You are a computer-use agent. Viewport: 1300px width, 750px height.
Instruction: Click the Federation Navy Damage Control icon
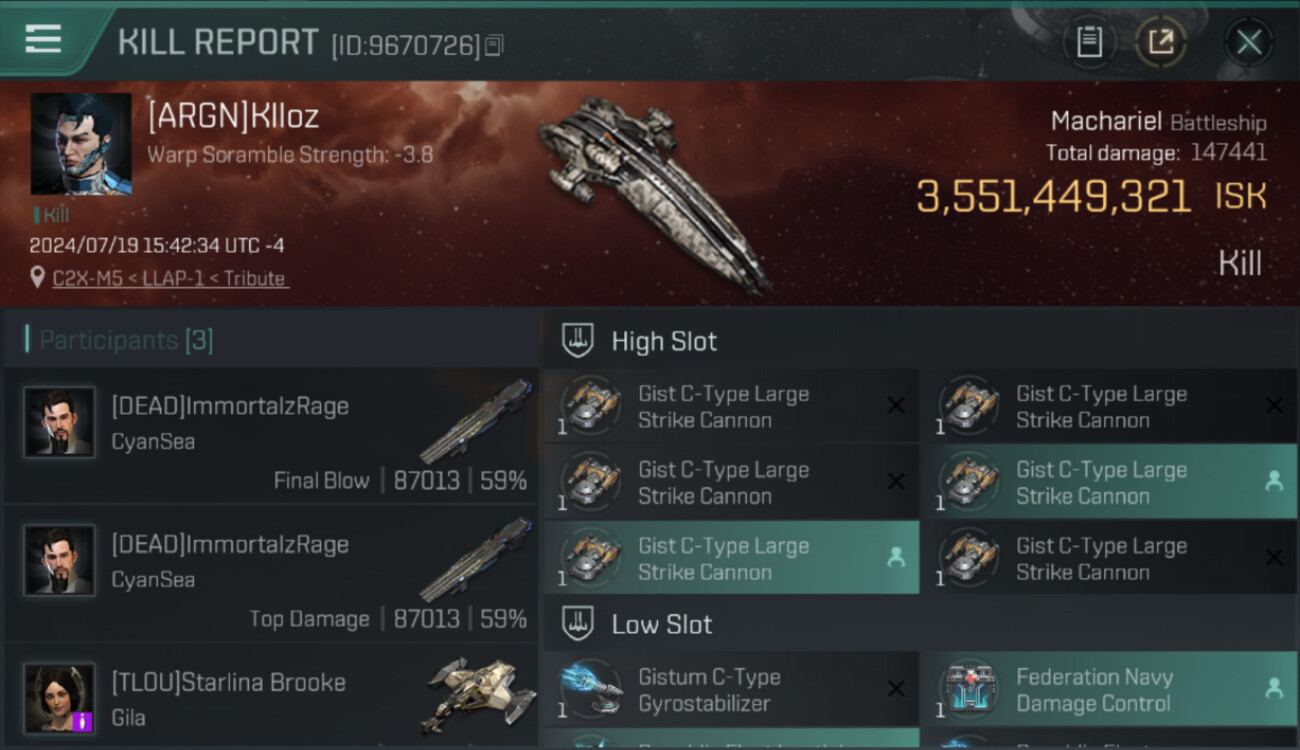click(968, 690)
